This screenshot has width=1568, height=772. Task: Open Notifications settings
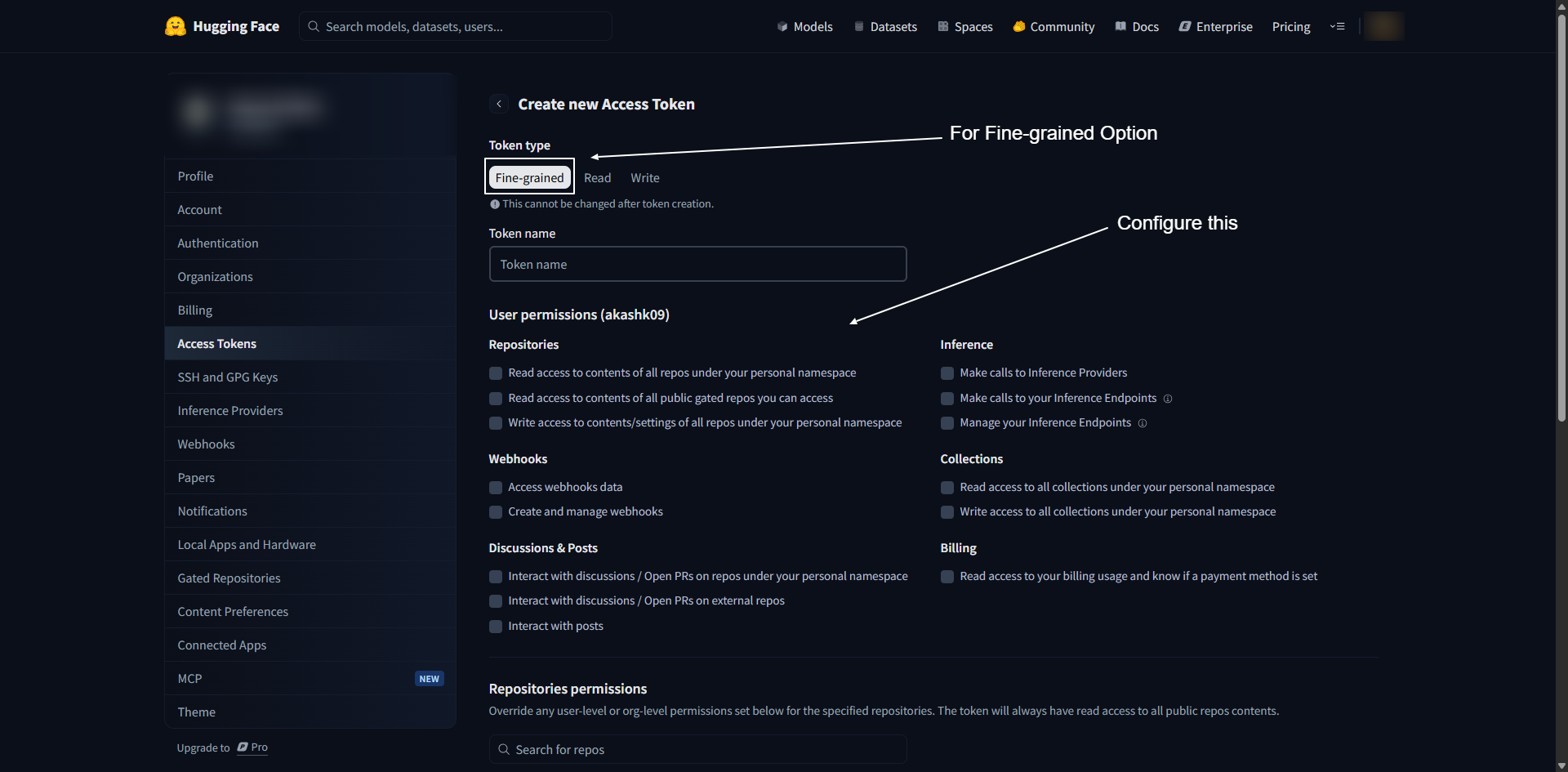310,511
